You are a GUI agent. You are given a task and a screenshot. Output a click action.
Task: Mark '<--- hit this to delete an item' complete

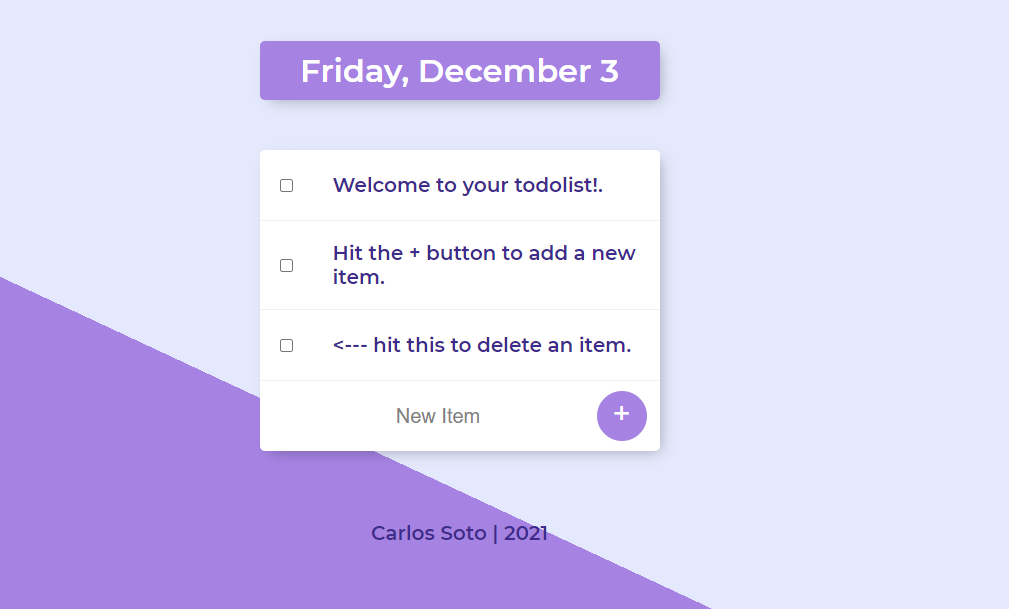(x=285, y=345)
